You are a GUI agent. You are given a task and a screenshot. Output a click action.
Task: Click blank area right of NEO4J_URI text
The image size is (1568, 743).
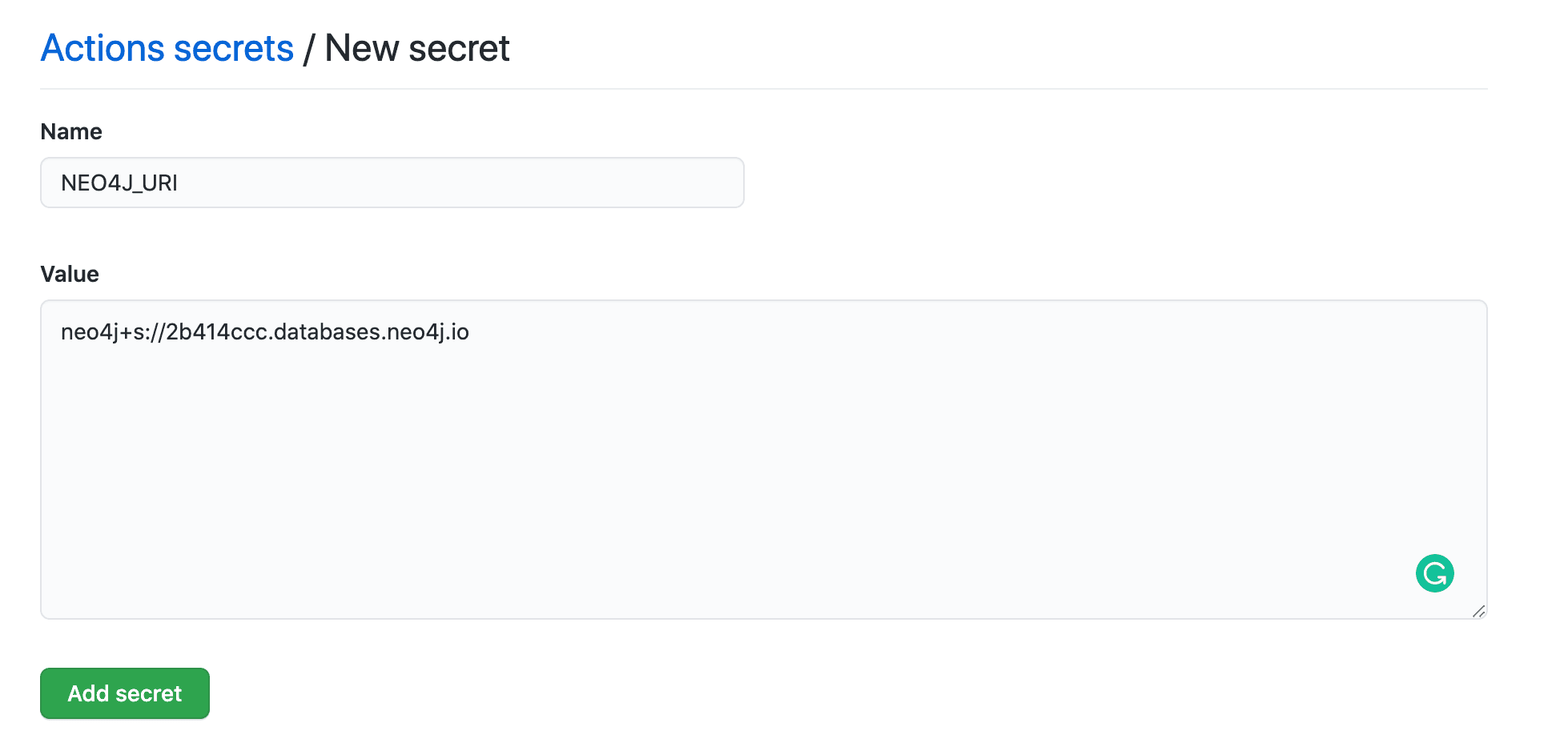click(480, 183)
